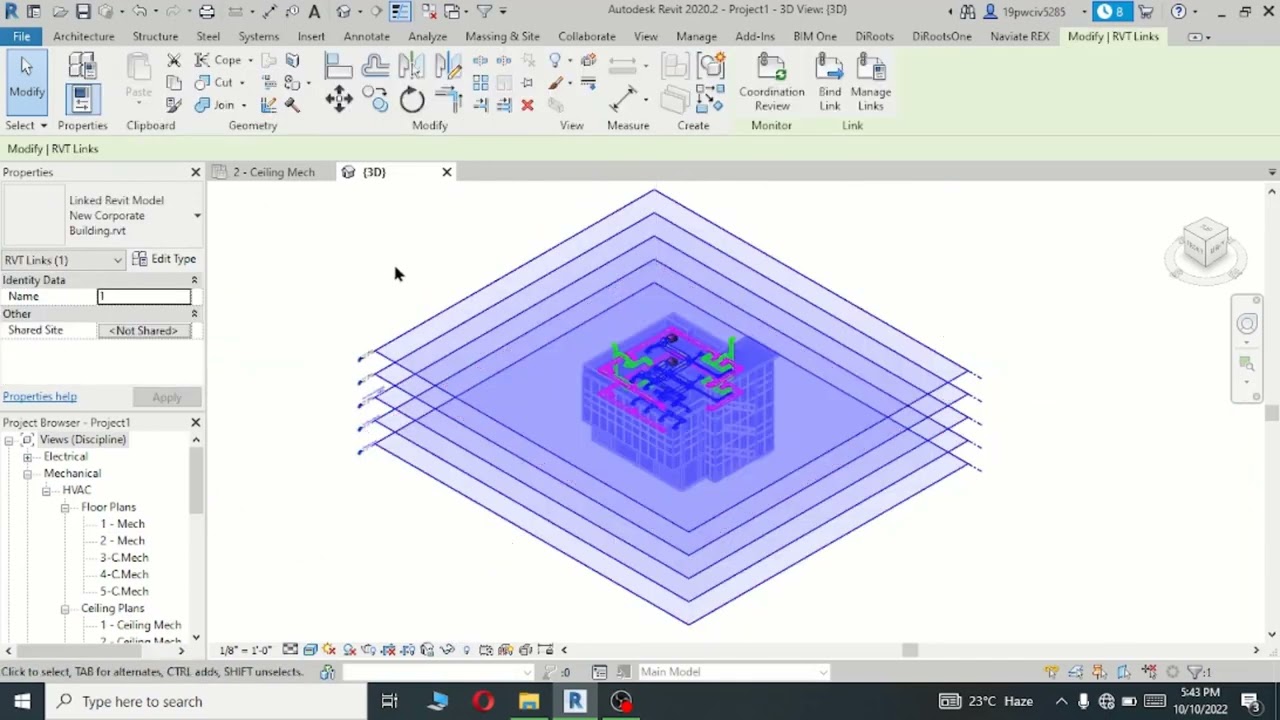The image size is (1280, 720).
Task: Click the <Not Shared> Shared Site button
Action: pyautogui.click(x=144, y=330)
